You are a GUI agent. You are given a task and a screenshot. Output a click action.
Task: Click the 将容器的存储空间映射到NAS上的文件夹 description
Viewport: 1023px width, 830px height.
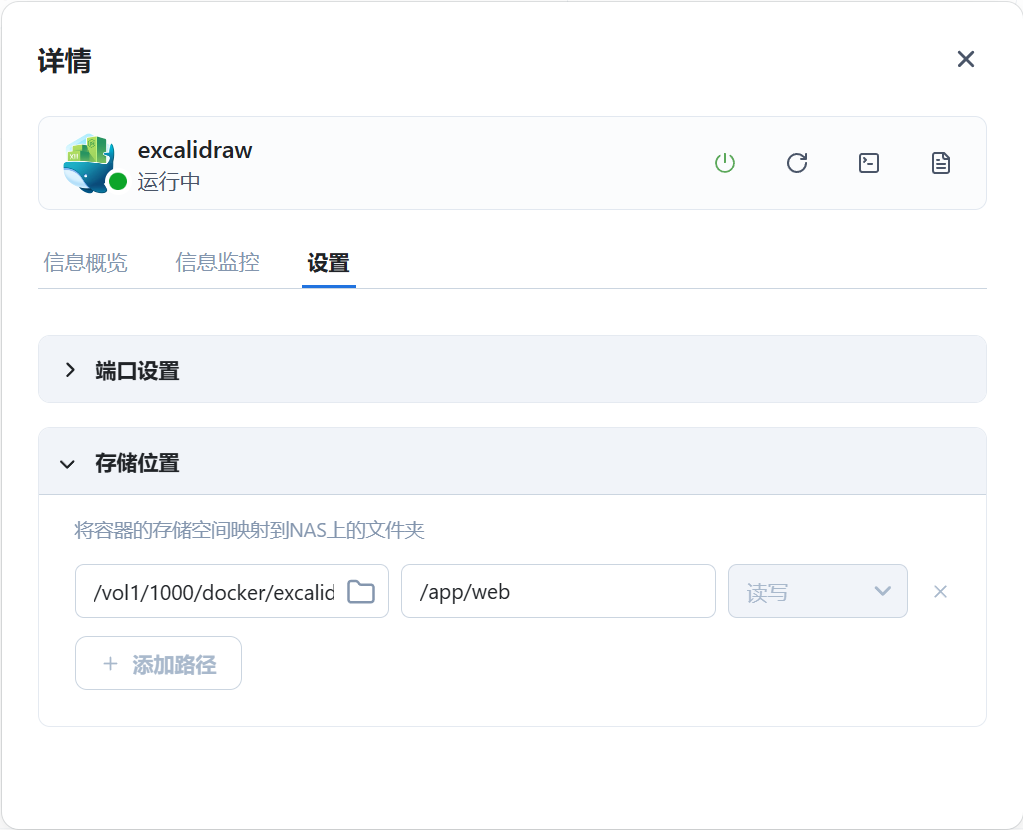tap(249, 530)
